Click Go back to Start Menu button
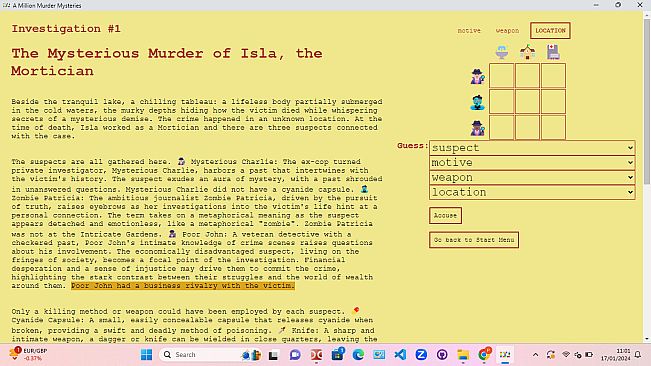 click(x=474, y=239)
